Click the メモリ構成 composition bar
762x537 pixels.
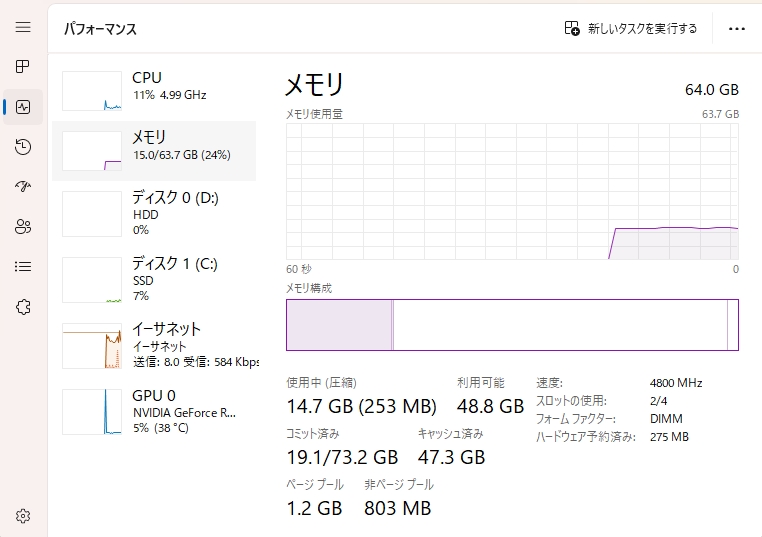(512, 325)
